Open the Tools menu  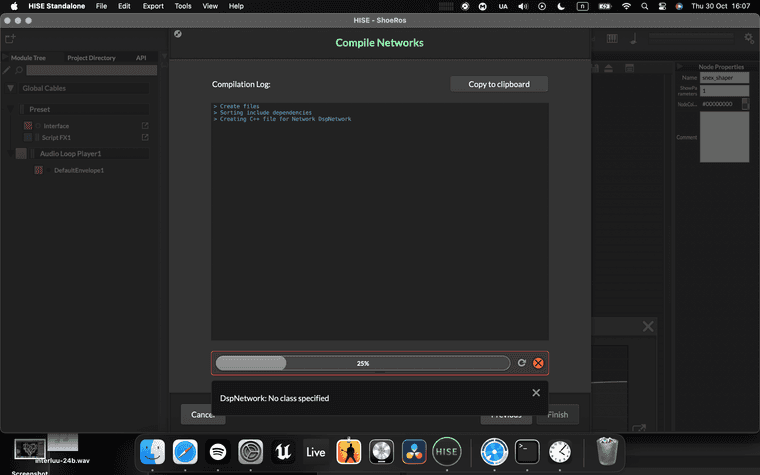(183, 6)
